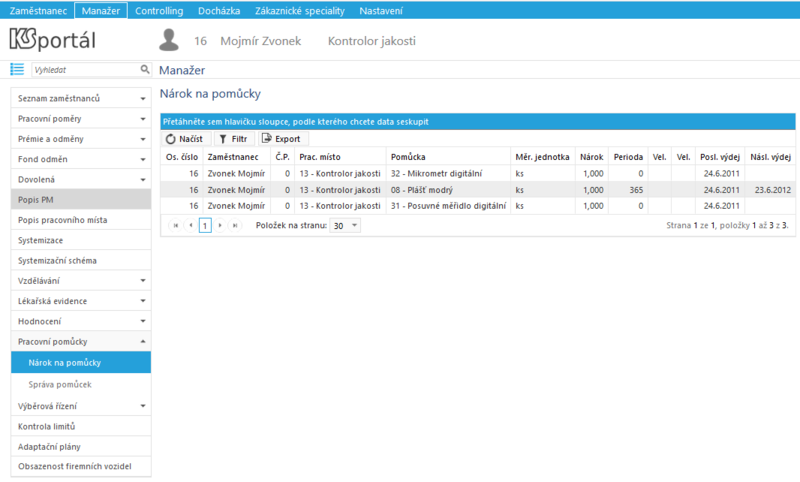Click the user avatar icon
The image size is (800, 482).
[x=169, y=40]
